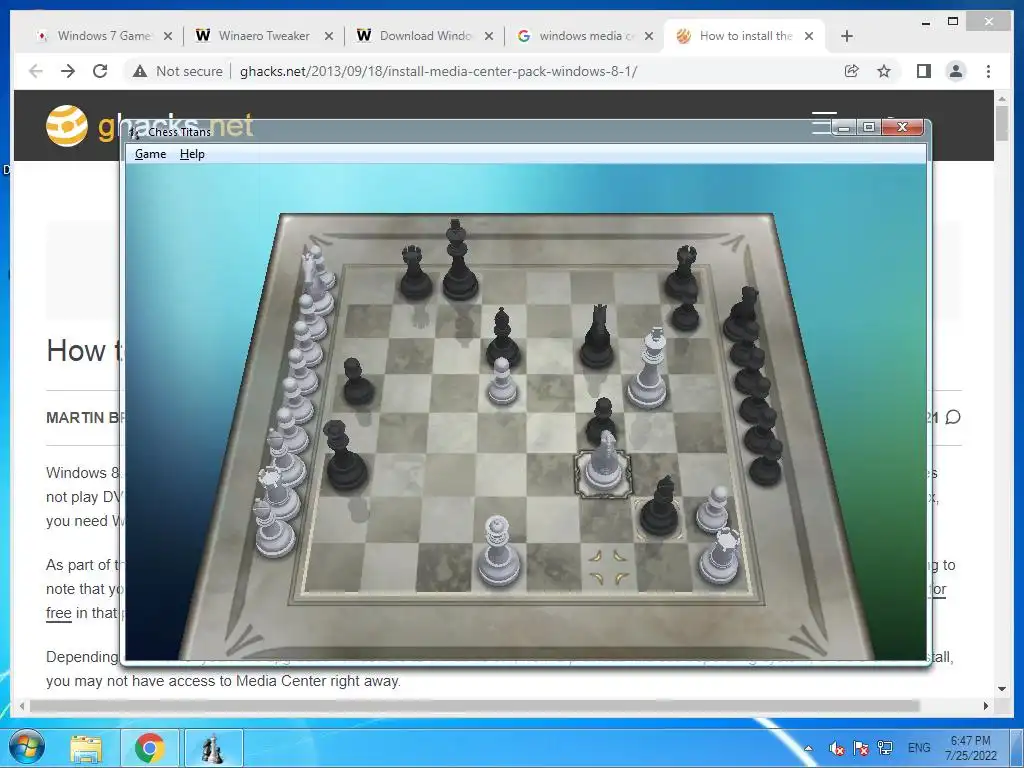Switch to the Download Windows tab

424,36
